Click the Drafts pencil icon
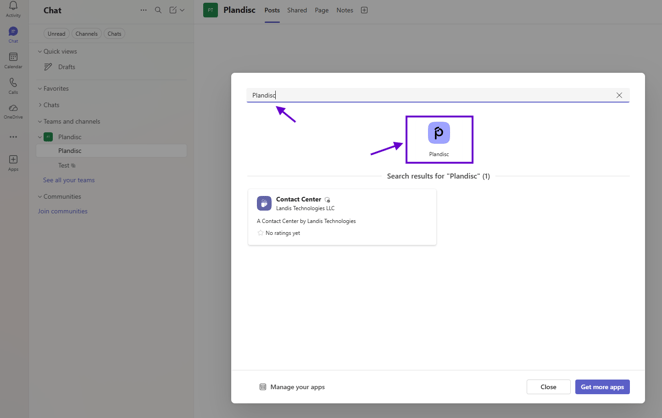This screenshot has height=418, width=662. [x=48, y=67]
